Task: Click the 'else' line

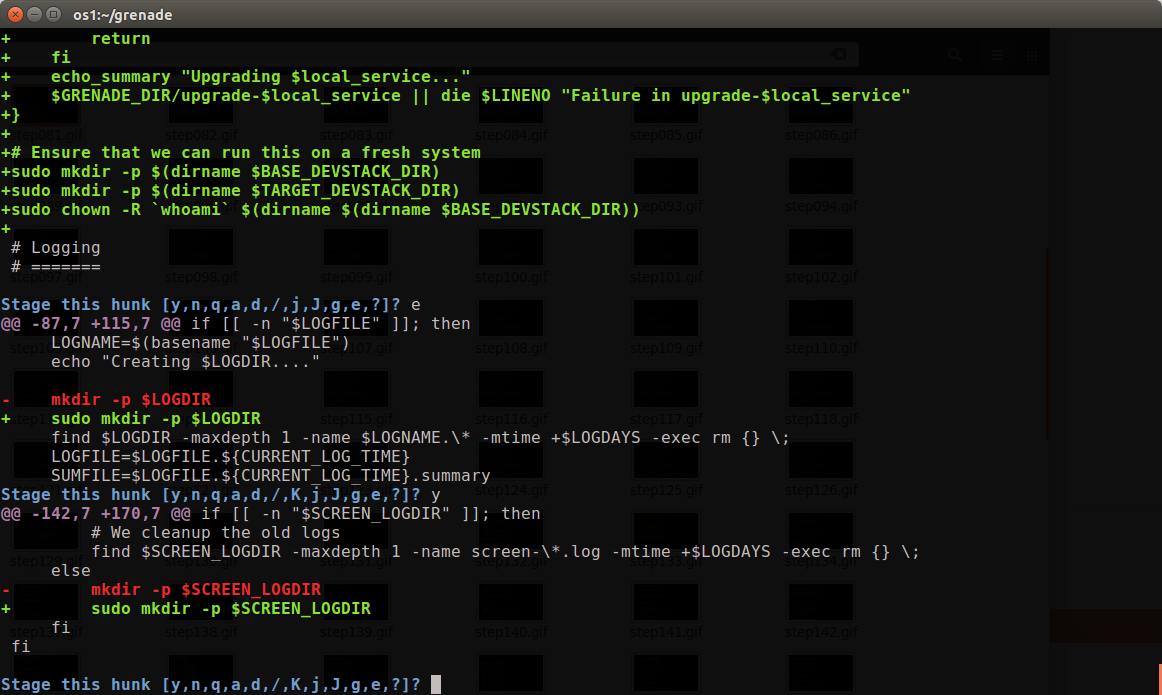Action: coord(70,571)
